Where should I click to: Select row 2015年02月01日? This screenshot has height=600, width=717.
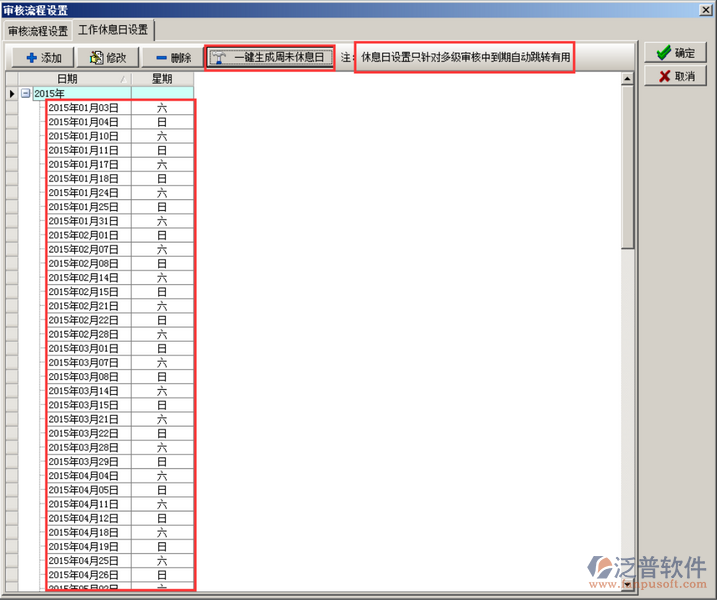[x=120, y=236]
